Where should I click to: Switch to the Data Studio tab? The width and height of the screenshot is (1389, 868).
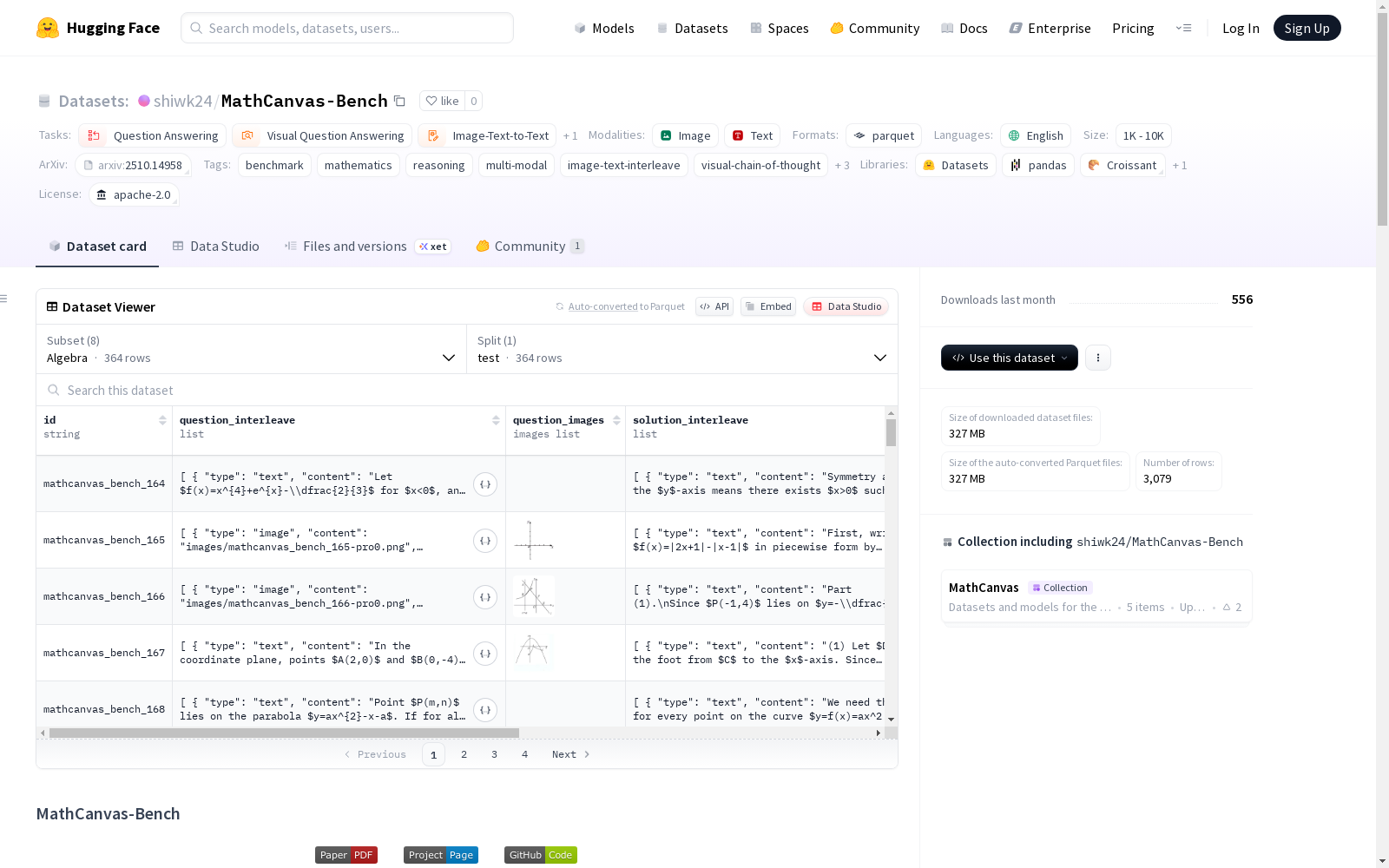216,247
